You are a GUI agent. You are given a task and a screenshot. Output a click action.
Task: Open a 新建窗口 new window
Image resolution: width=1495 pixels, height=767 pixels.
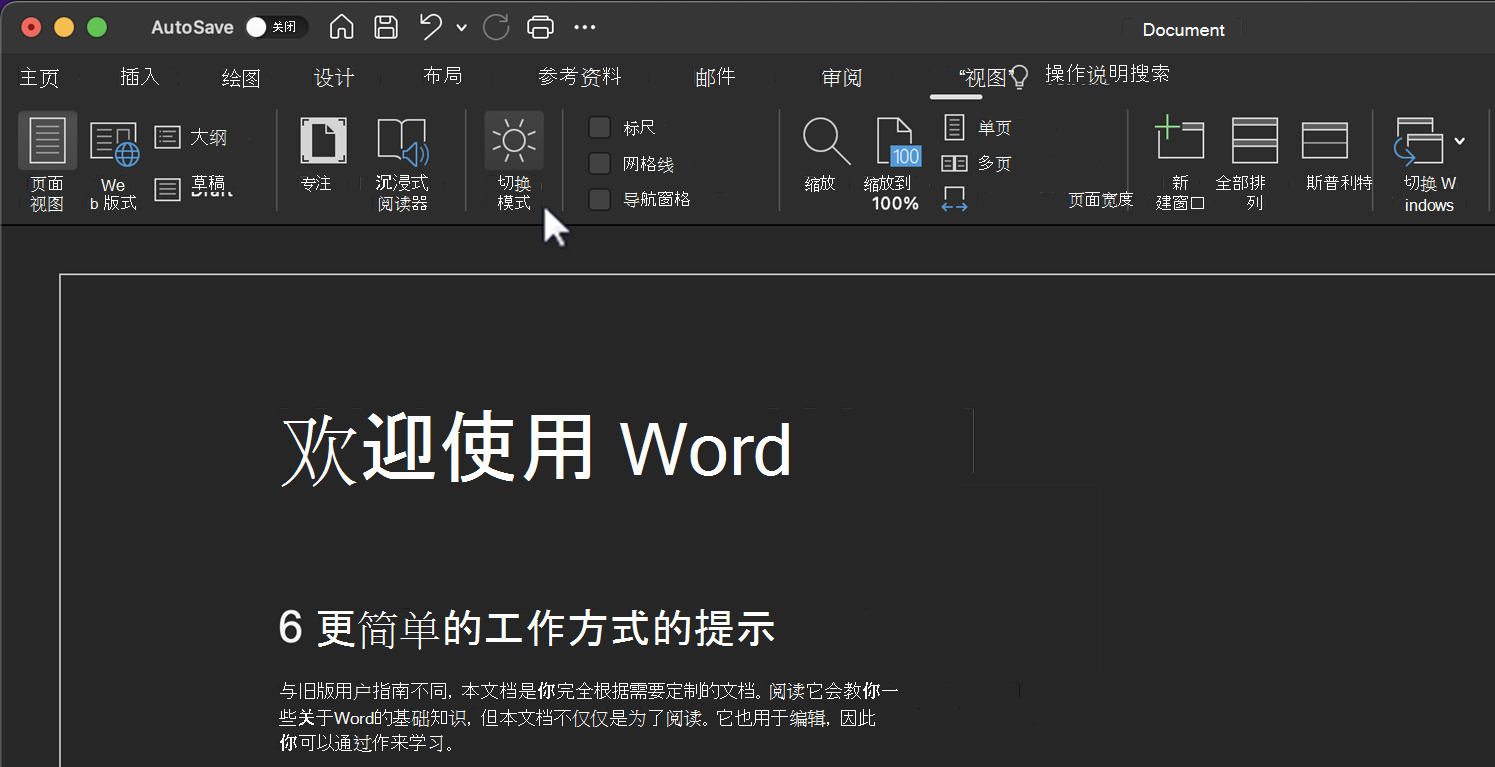[x=1180, y=164]
